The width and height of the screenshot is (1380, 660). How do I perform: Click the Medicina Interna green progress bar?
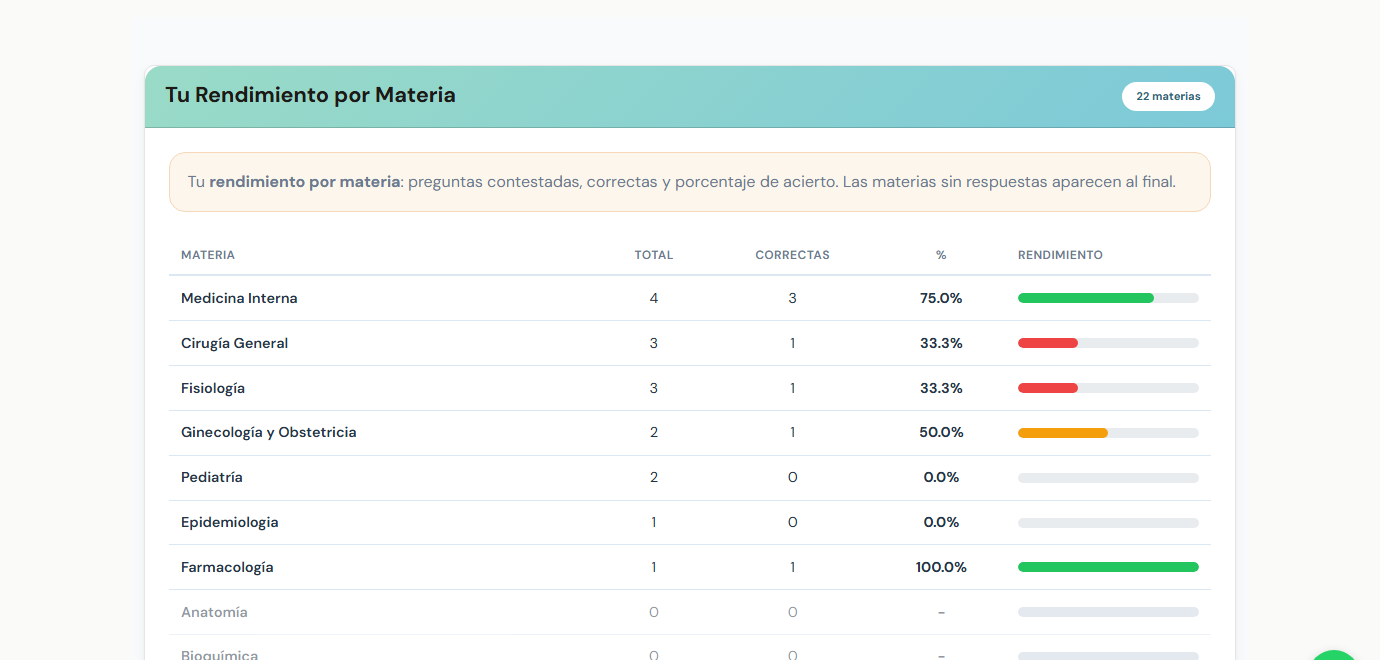pyautogui.click(x=1086, y=298)
